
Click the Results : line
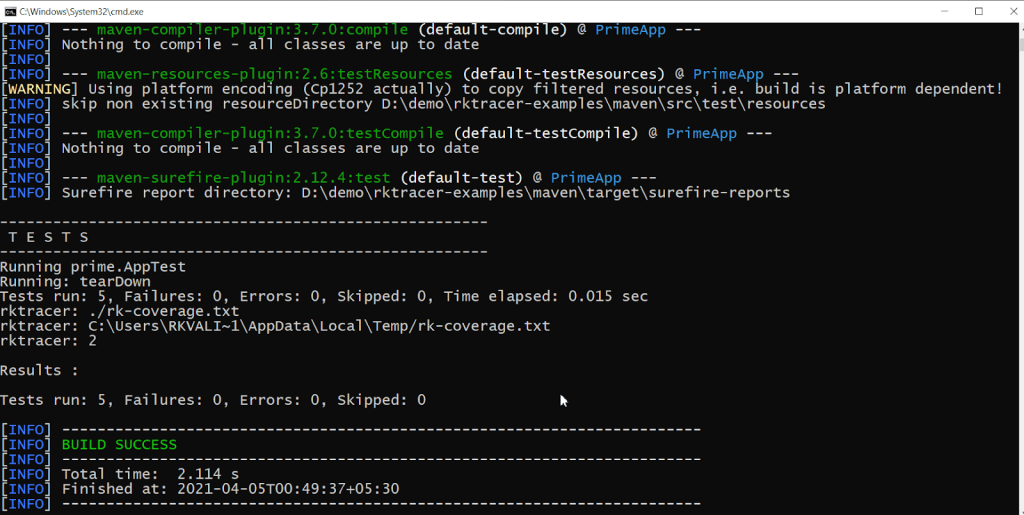(x=39, y=370)
